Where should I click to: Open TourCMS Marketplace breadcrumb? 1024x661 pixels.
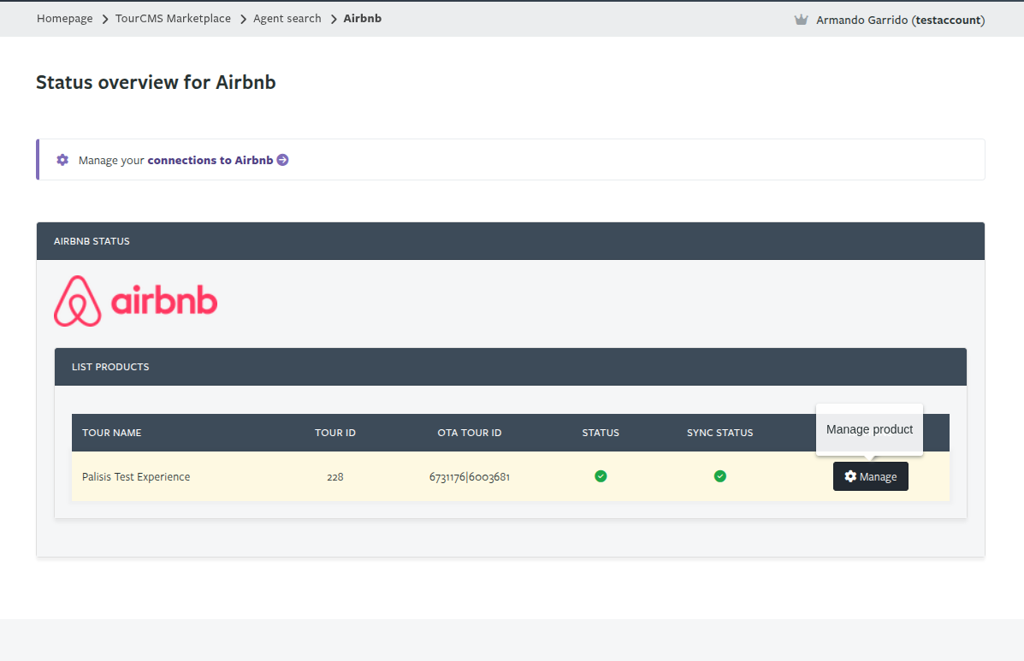click(173, 19)
